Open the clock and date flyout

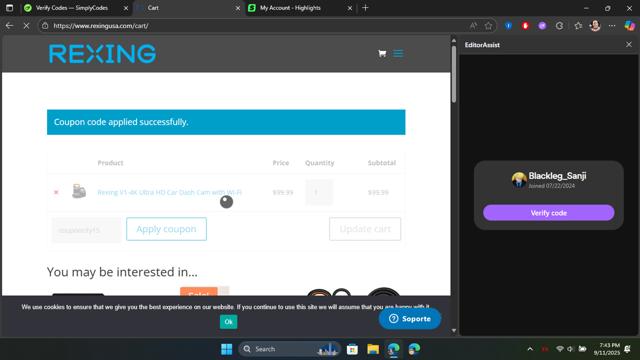pos(607,349)
